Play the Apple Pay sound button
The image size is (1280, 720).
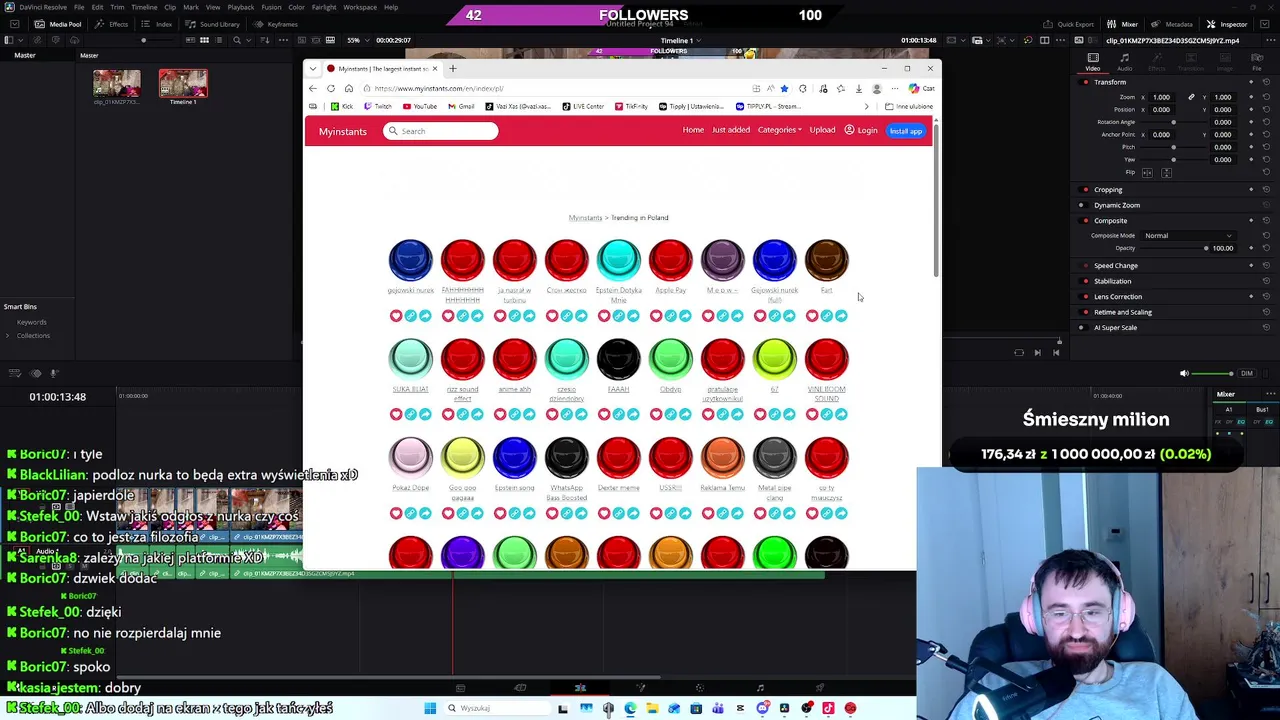pos(671,260)
